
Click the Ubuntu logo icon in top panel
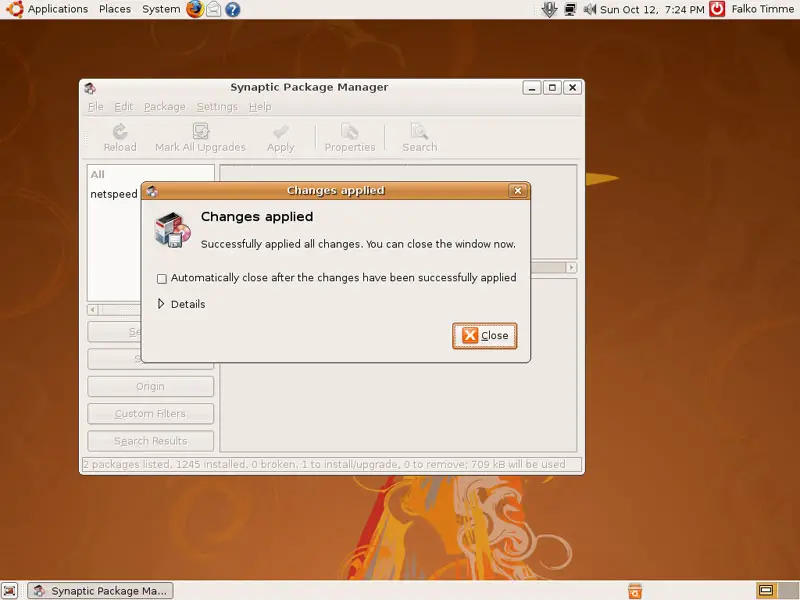click(x=14, y=9)
